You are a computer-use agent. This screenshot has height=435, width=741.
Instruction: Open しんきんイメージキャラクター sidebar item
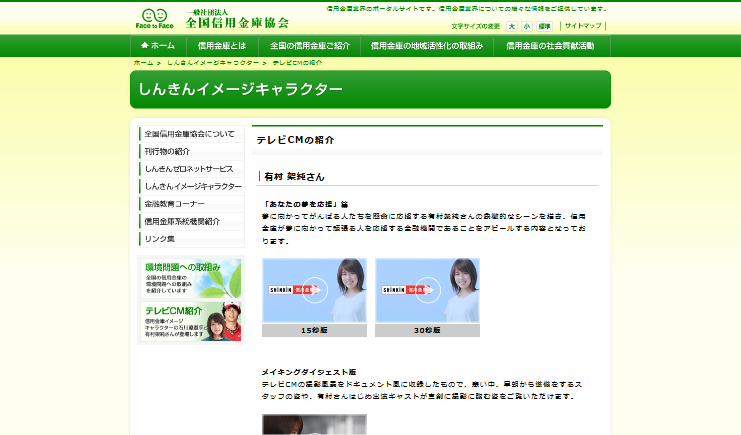[191, 186]
